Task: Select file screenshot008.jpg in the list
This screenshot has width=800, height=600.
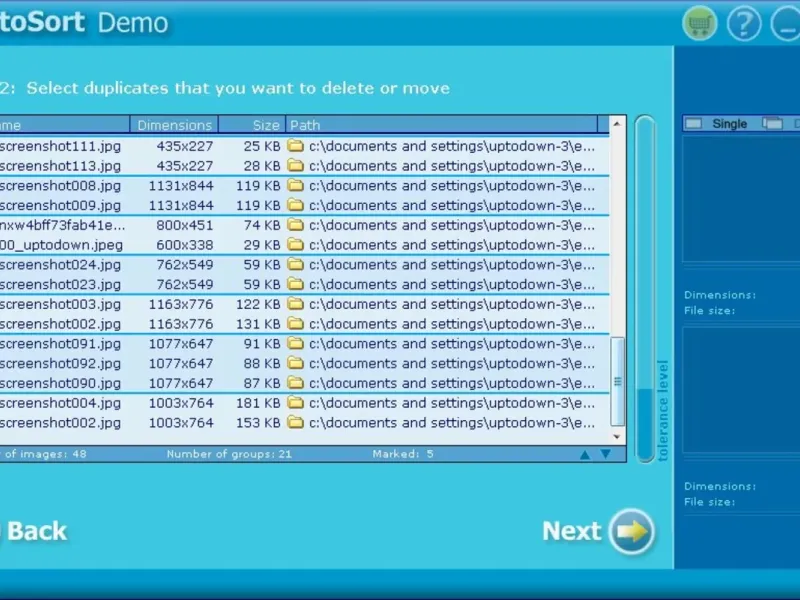Action: tap(60, 186)
